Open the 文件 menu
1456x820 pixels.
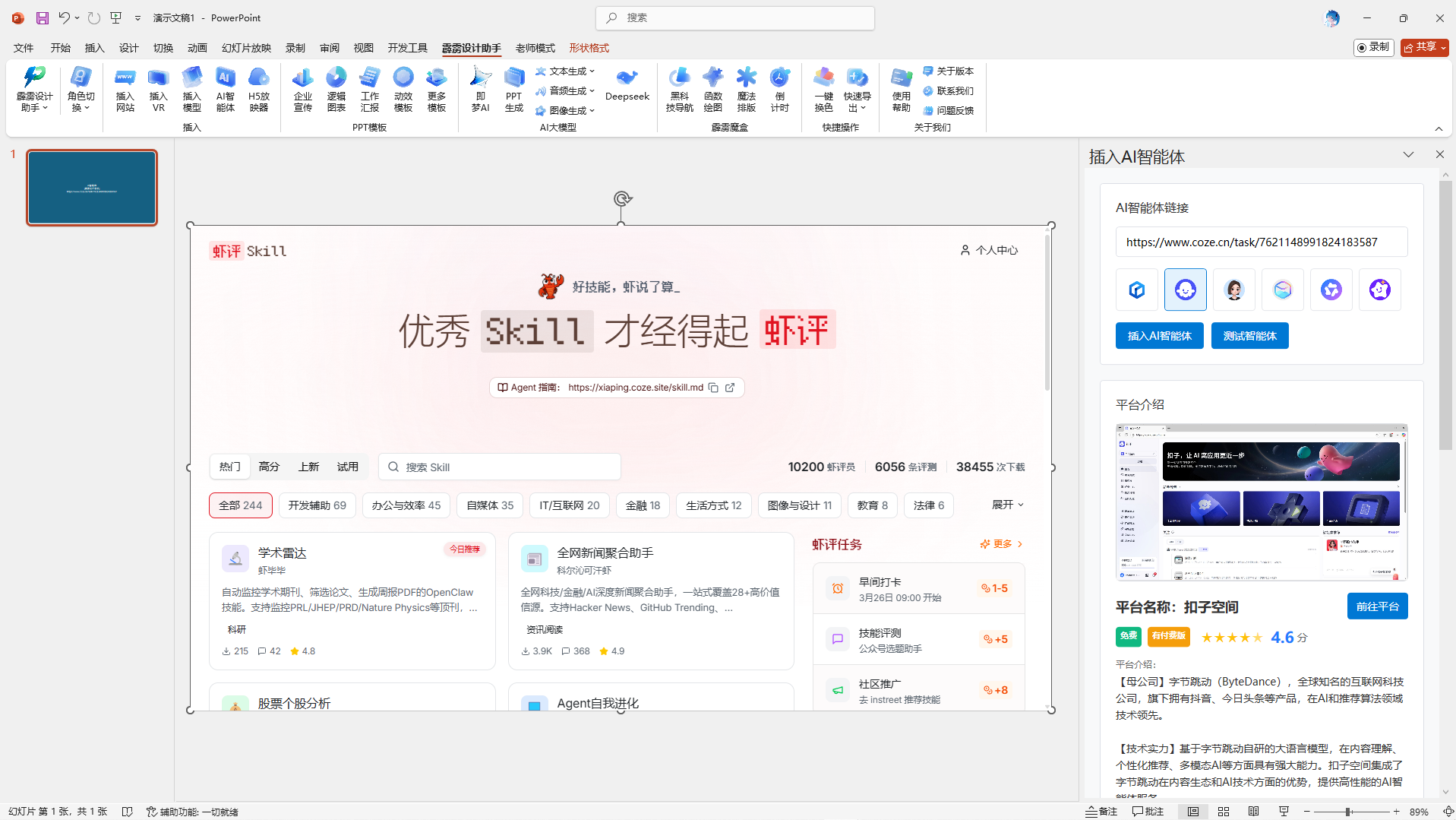point(24,48)
